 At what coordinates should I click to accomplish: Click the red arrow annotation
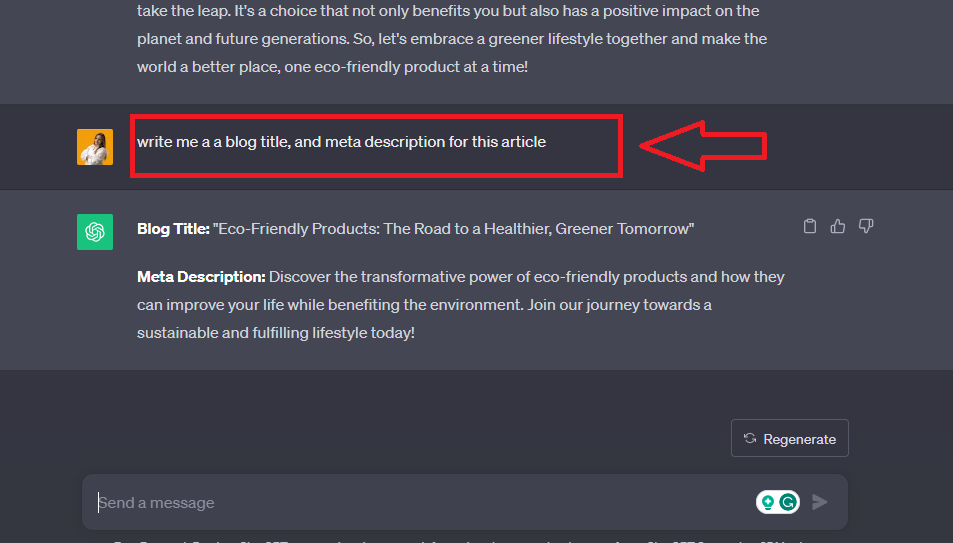703,146
